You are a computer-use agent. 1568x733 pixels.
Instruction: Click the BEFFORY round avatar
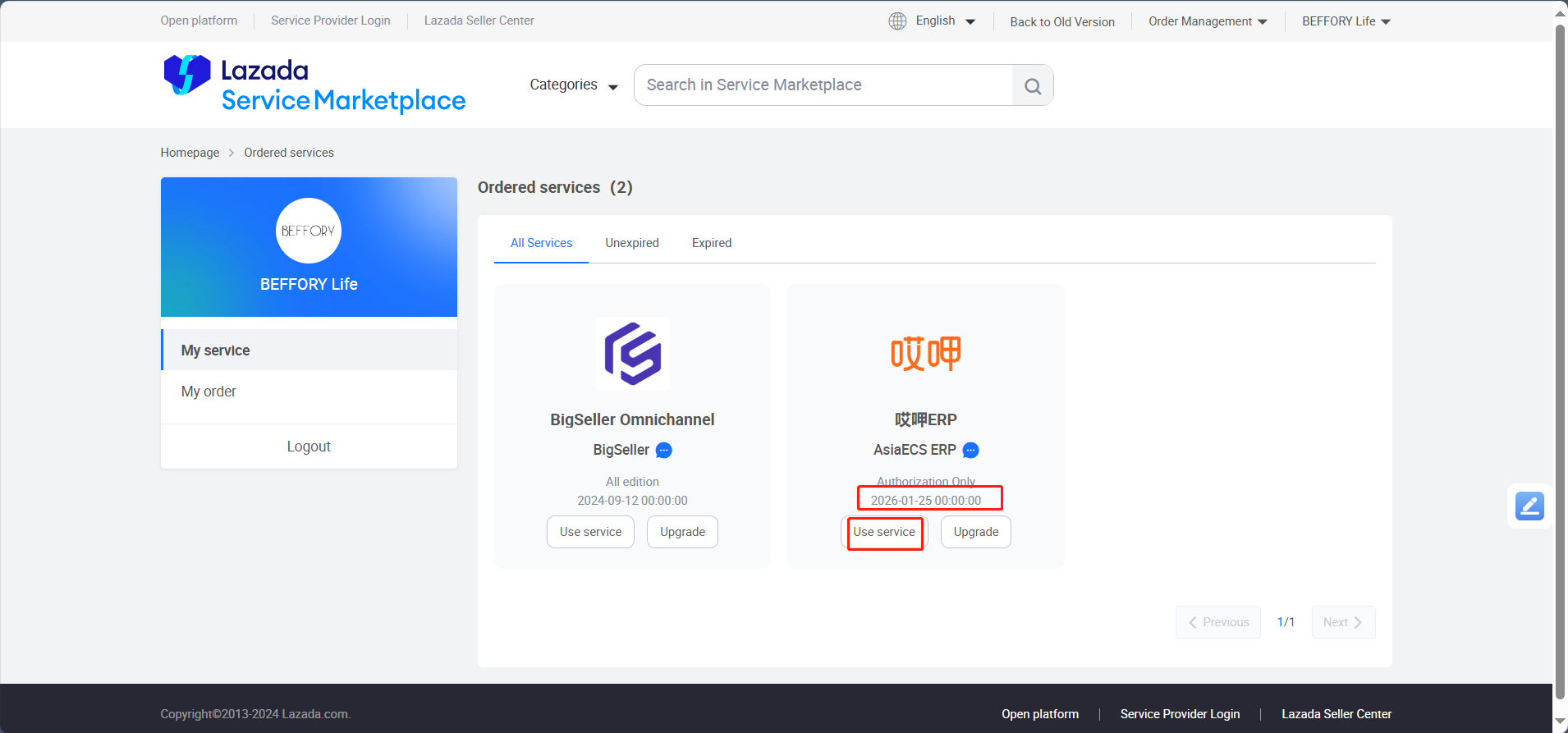tap(309, 231)
